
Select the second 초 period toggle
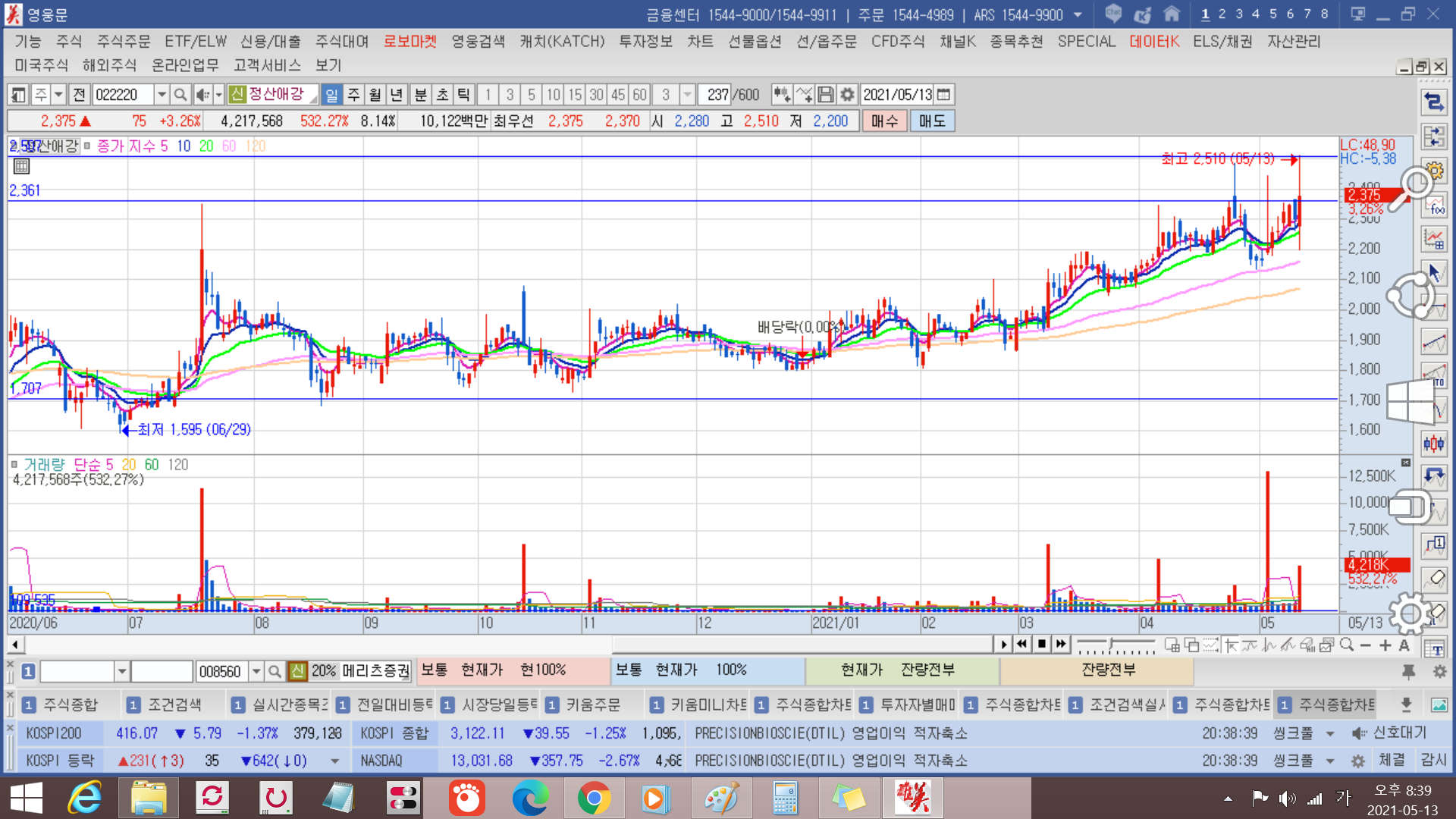(x=442, y=95)
